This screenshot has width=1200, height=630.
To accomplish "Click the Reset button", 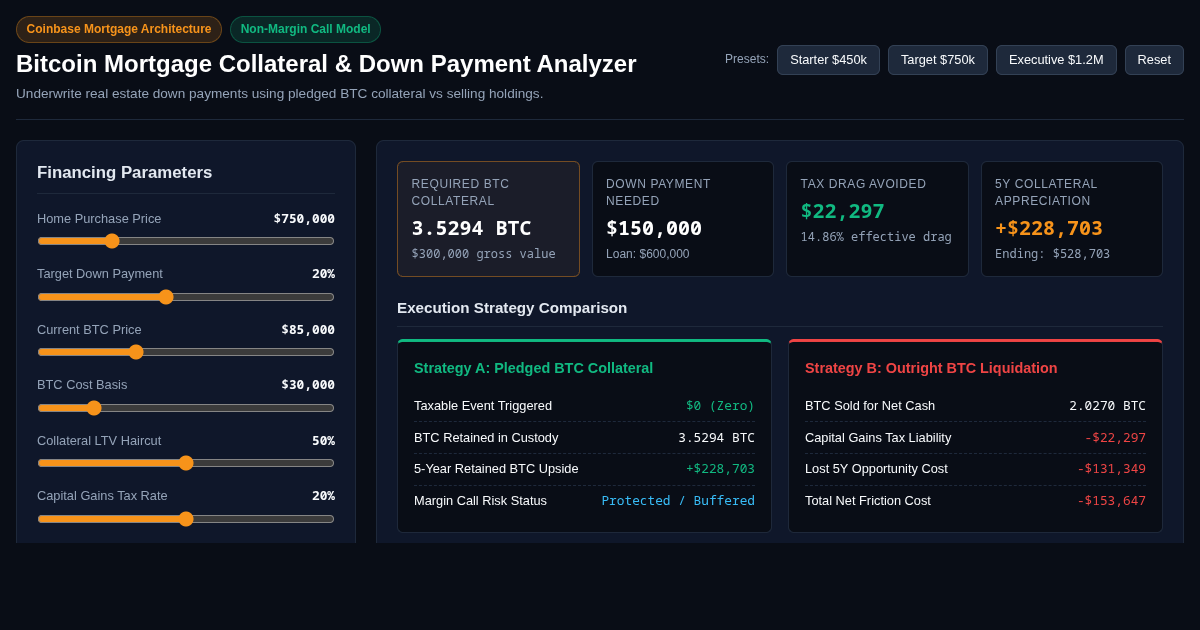I will pyautogui.click(x=1154, y=60).
